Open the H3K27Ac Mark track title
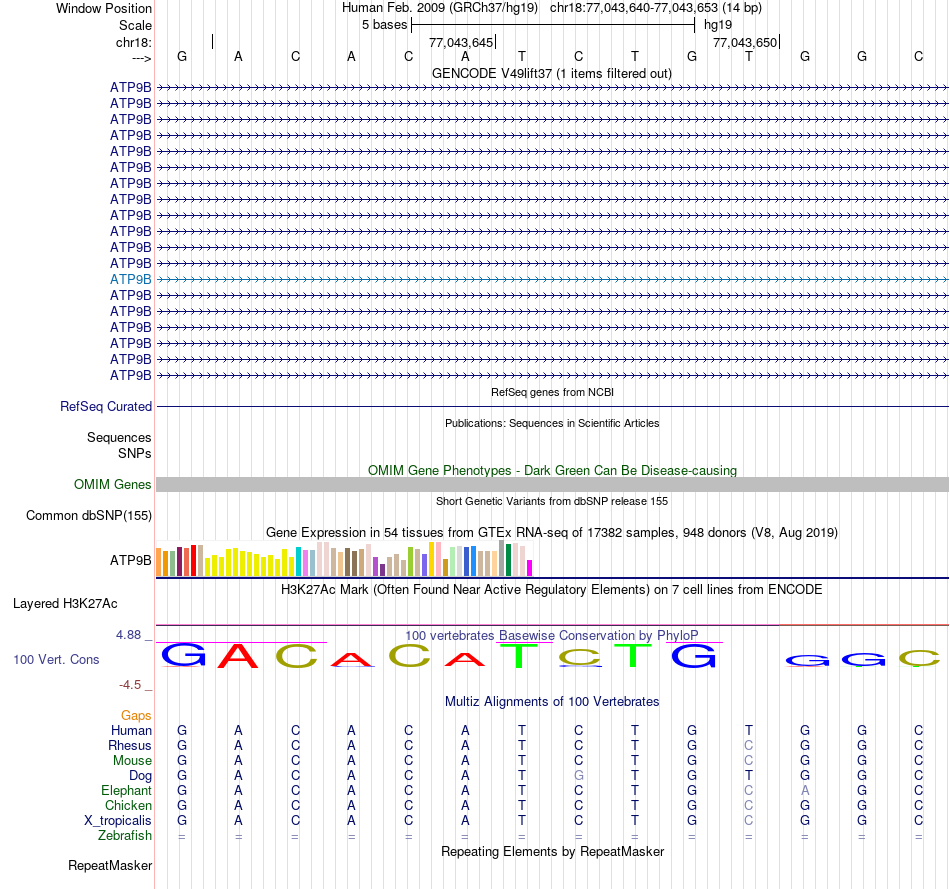950x889 pixels. click(552, 590)
